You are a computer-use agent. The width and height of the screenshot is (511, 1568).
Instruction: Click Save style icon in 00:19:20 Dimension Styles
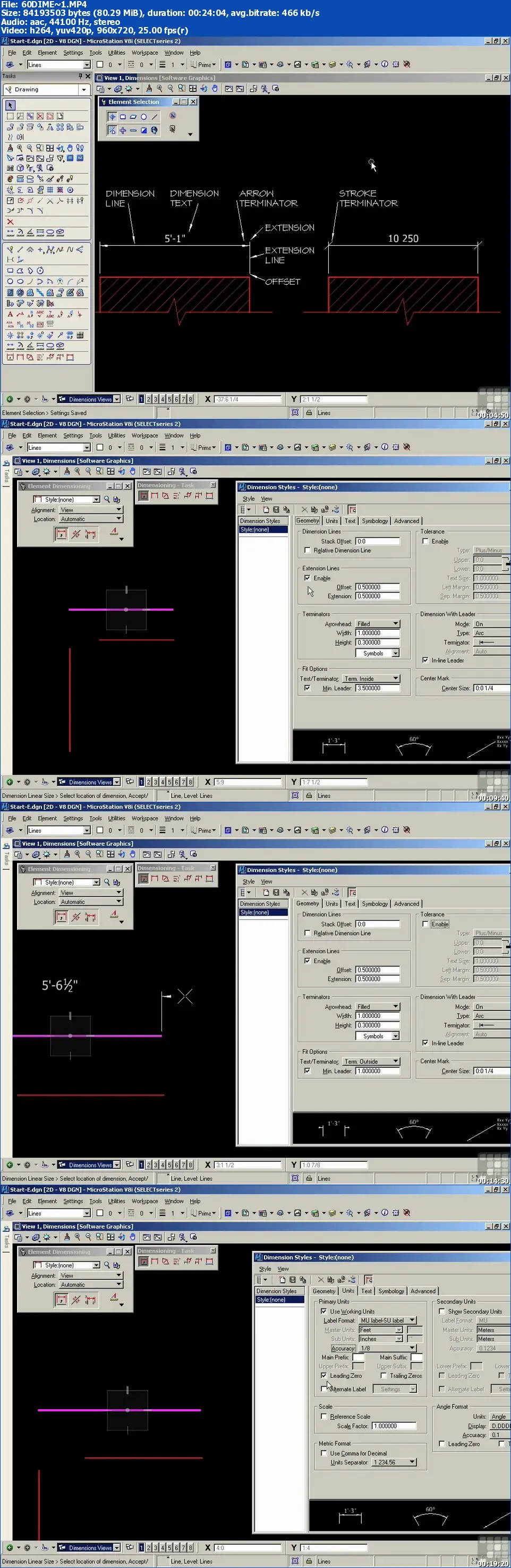(292, 1280)
